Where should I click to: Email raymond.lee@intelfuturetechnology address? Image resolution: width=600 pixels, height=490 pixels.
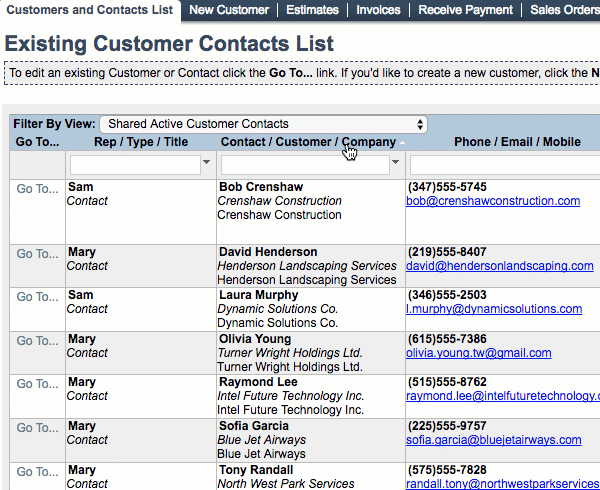[x=503, y=396]
